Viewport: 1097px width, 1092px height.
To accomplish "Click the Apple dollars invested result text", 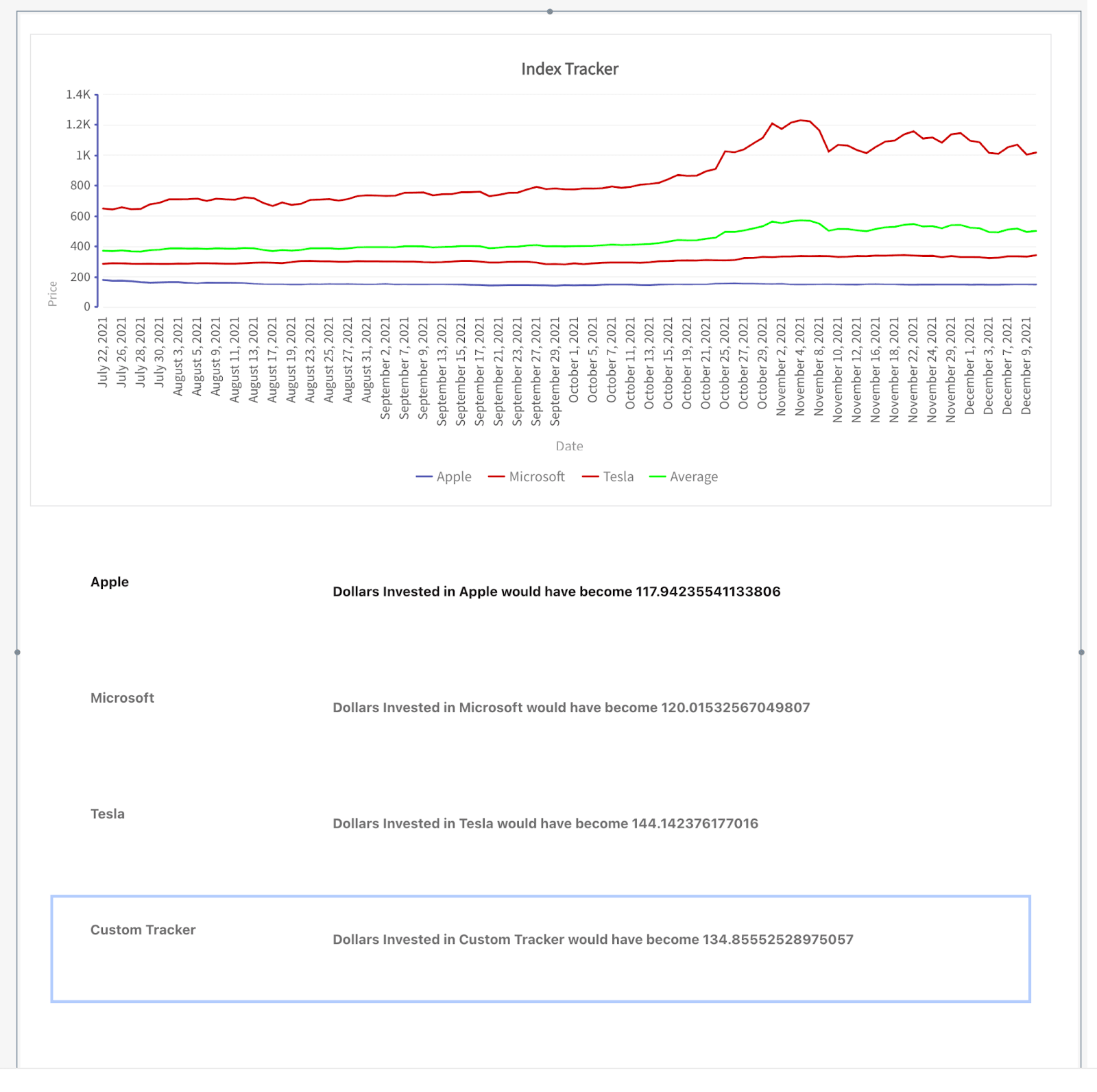I will [x=556, y=592].
